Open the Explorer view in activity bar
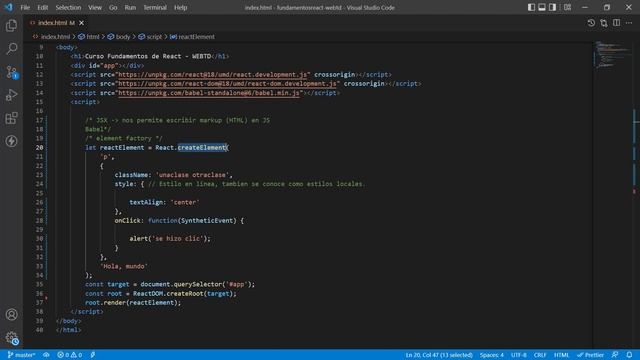640x360 pixels. point(11,26)
